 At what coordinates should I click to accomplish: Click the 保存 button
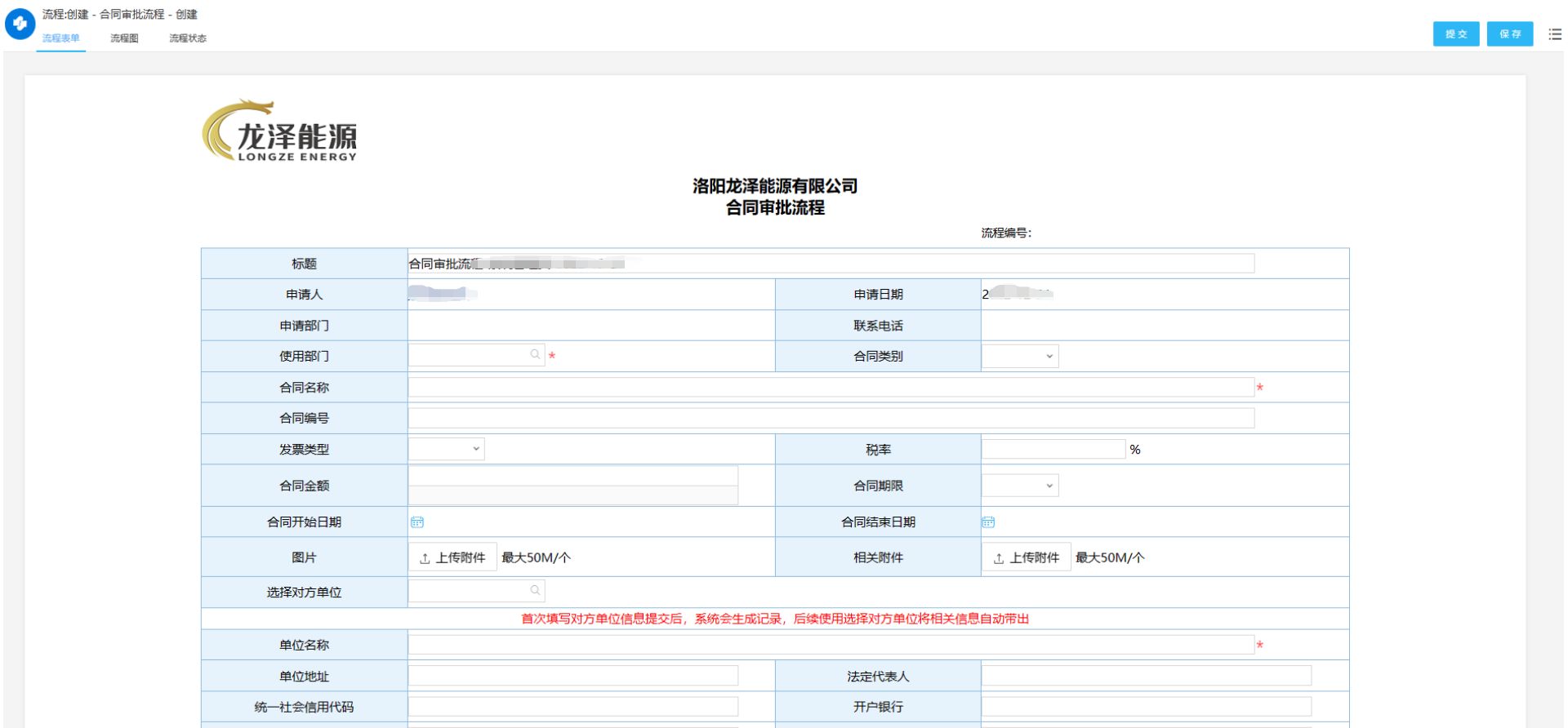pos(1509,34)
